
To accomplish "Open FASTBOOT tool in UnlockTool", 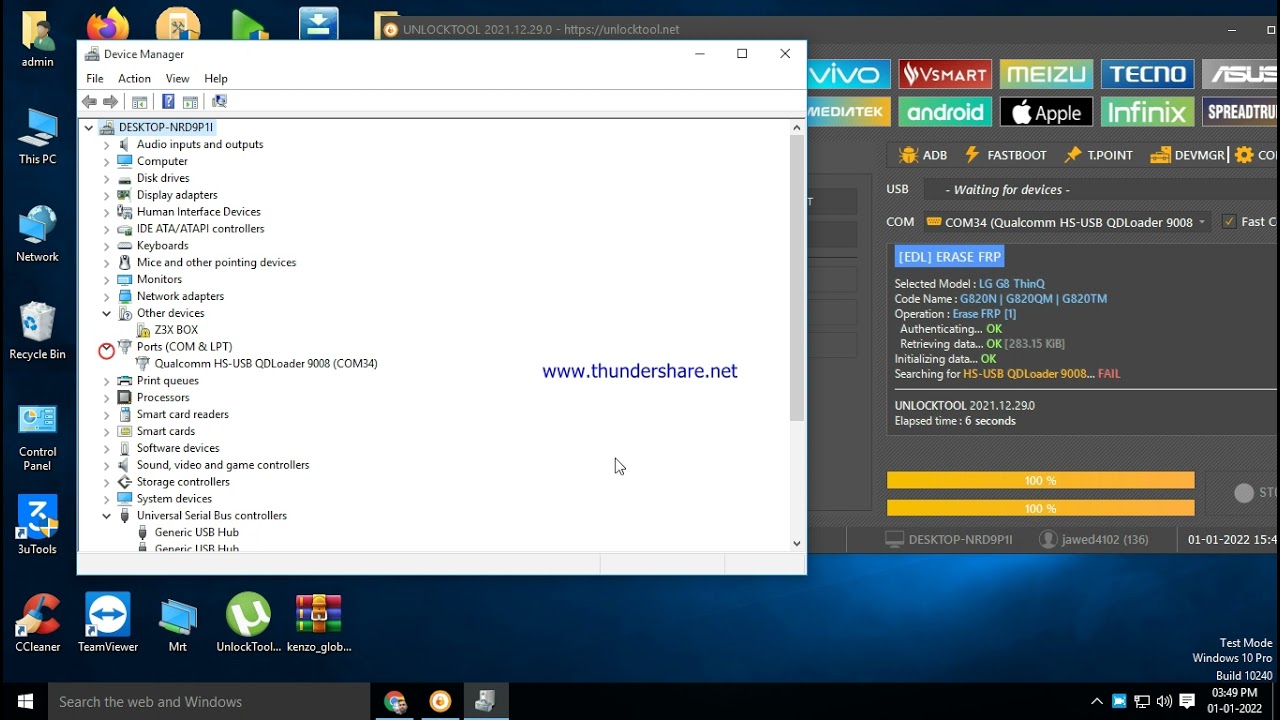I will [1005, 155].
